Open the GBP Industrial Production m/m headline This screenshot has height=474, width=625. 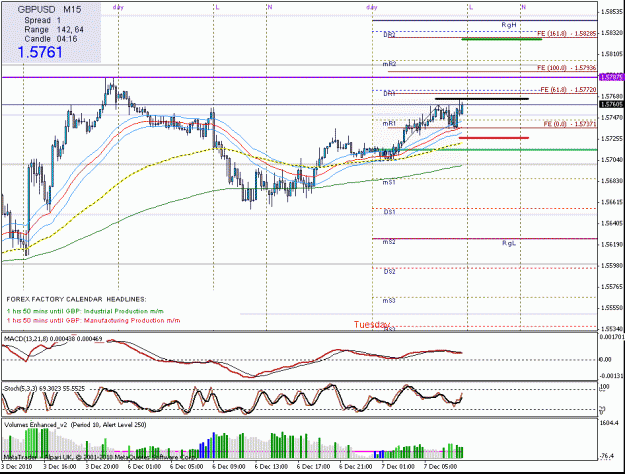click(x=85, y=311)
